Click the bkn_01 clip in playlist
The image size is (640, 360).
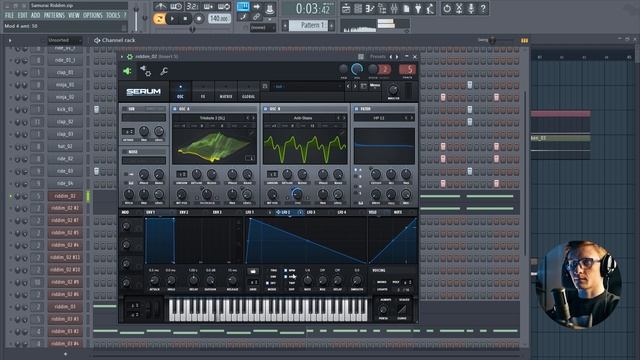(560, 138)
